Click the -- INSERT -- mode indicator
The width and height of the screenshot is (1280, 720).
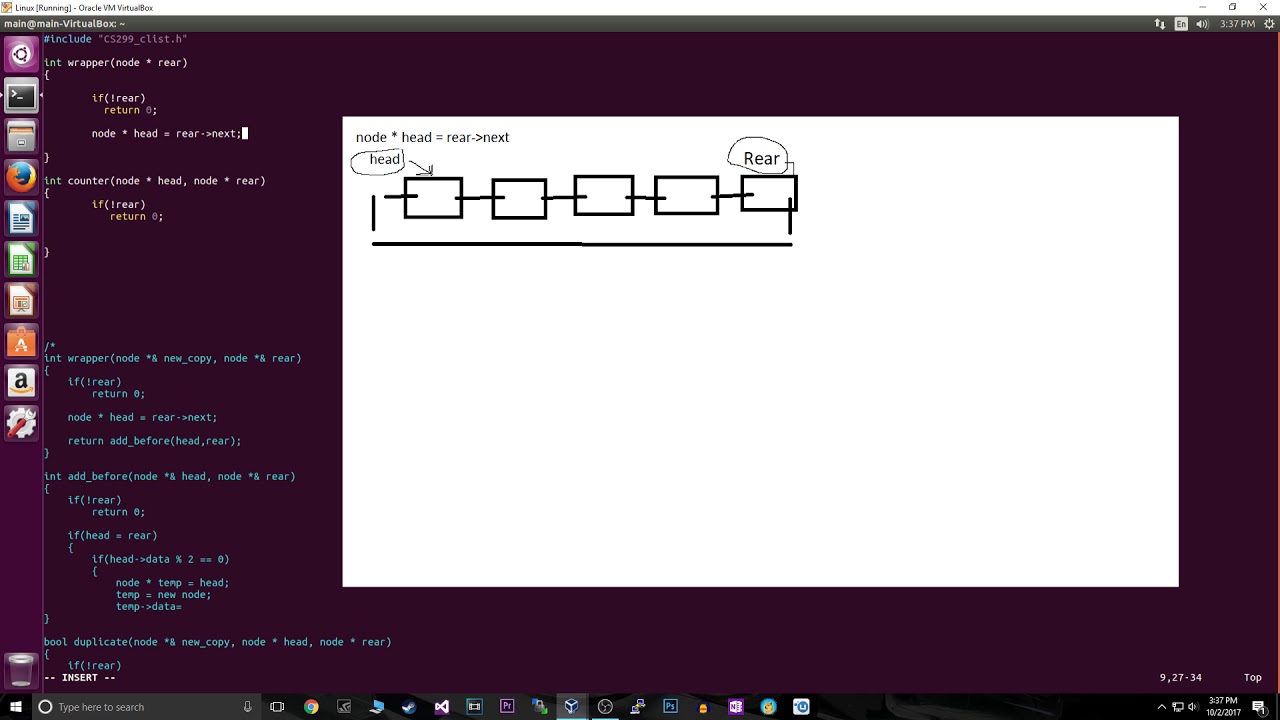[x=80, y=678]
